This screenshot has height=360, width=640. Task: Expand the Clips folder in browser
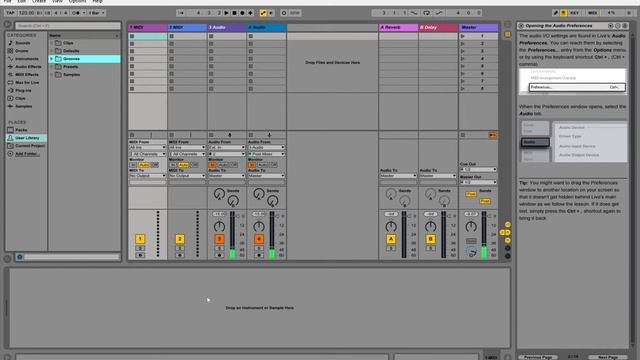tap(52, 43)
